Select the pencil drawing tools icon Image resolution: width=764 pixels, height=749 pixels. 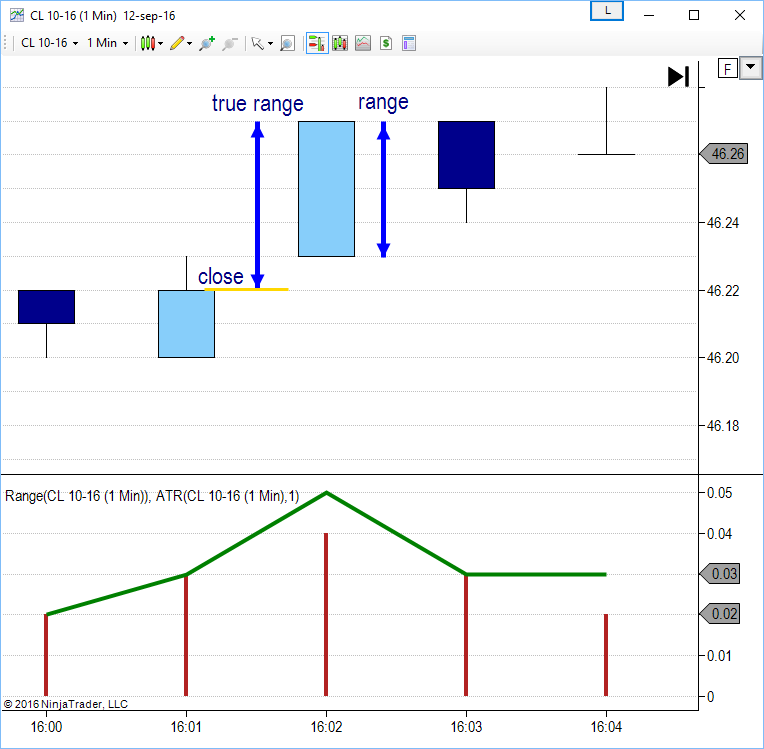click(x=176, y=43)
